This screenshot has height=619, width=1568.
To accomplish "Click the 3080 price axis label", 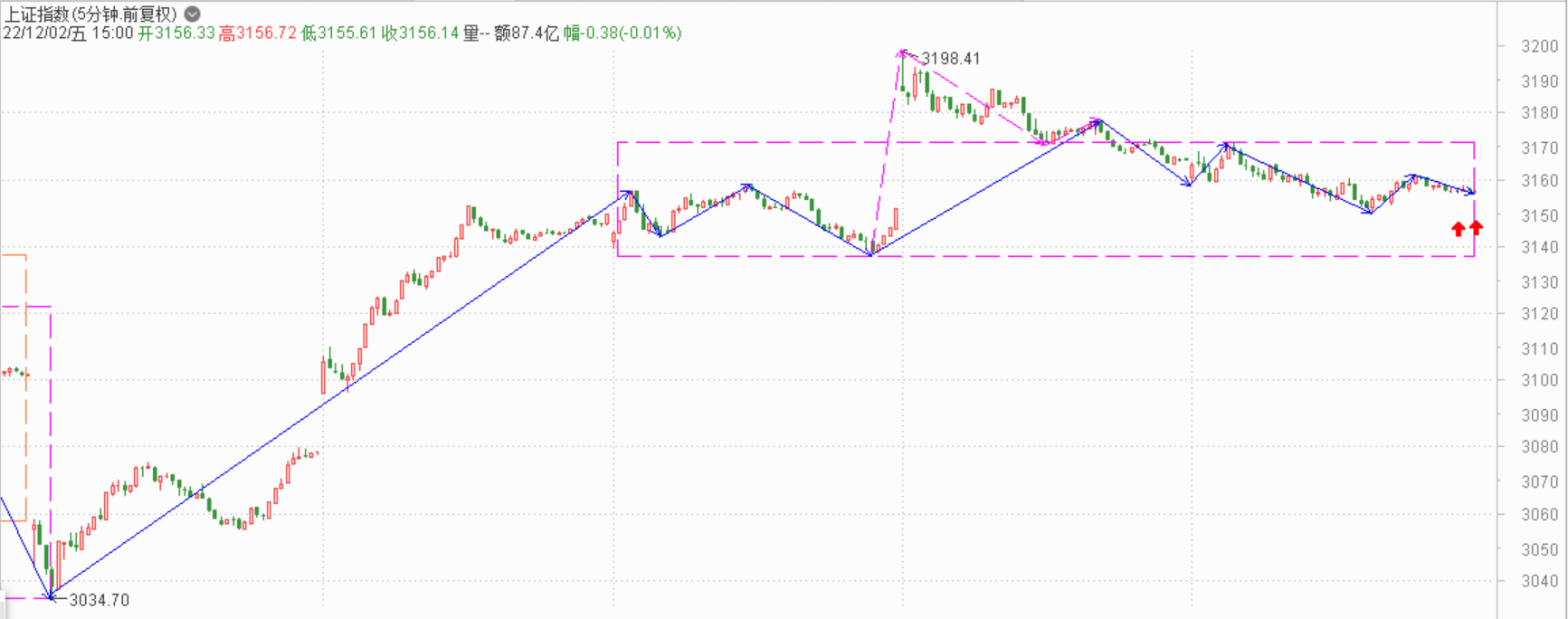I will (x=1540, y=446).
